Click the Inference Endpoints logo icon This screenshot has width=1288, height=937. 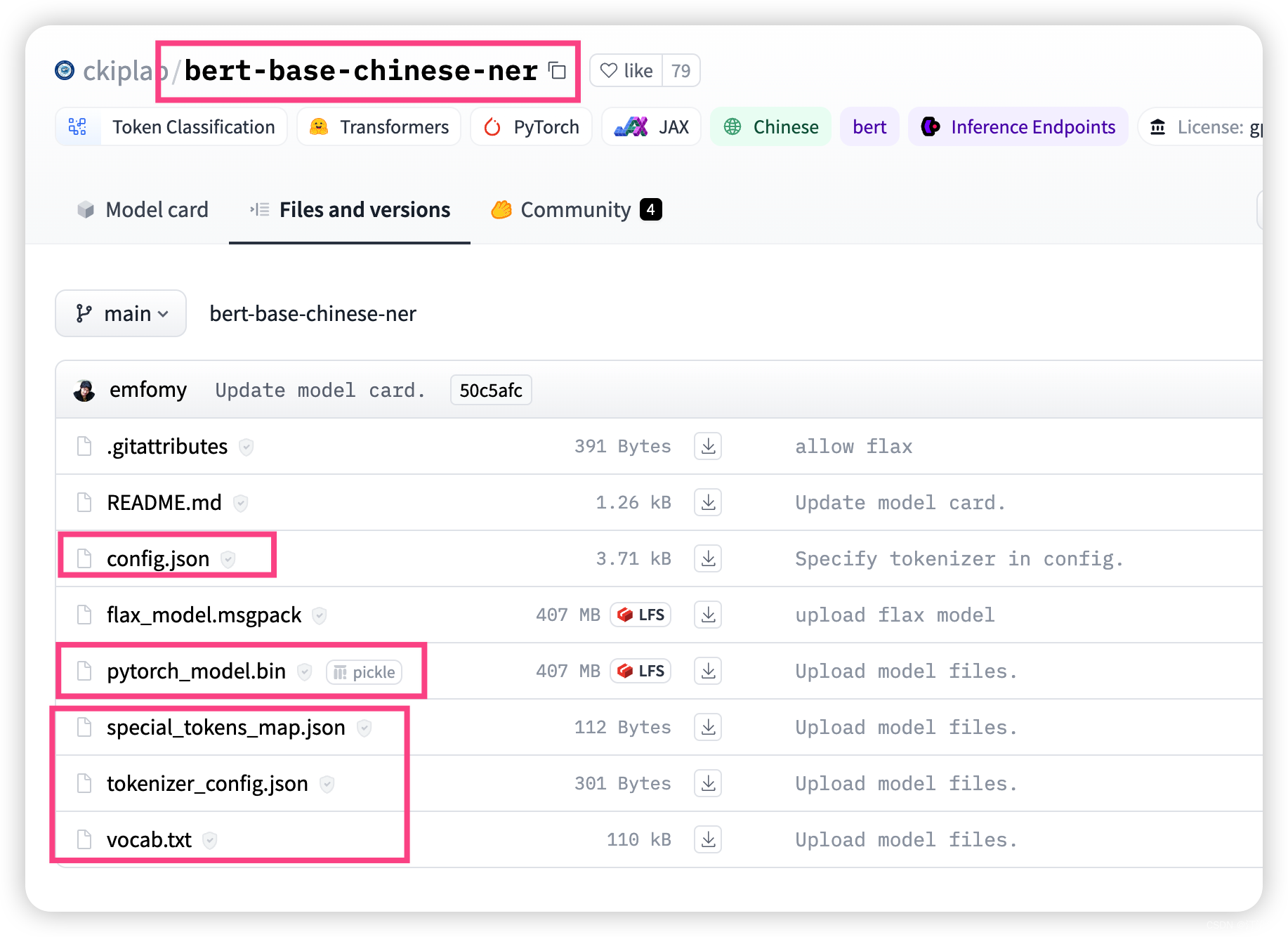pyautogui.click(x=931, y=126)
